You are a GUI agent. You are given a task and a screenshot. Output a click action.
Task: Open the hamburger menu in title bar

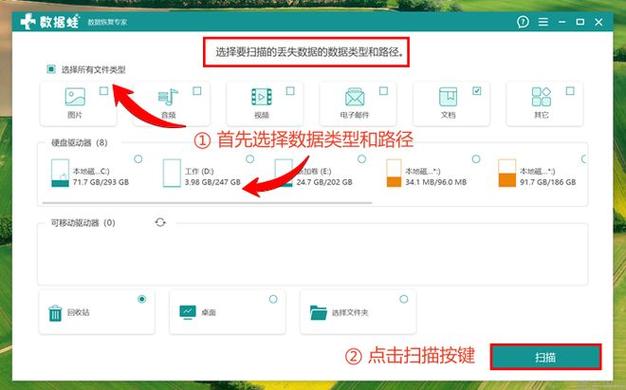pyautogui.click(x=543, y=22)
